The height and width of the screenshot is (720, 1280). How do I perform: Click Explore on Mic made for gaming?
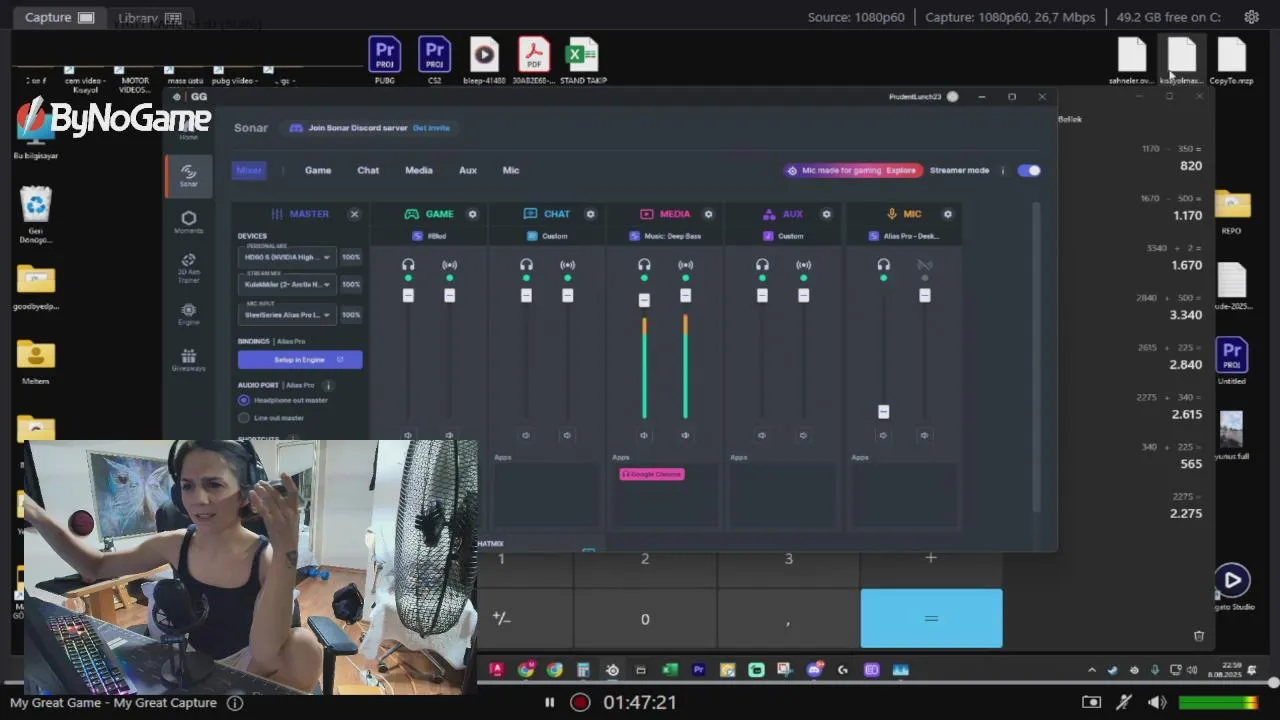pyautogui.click(x=901, y=170)
